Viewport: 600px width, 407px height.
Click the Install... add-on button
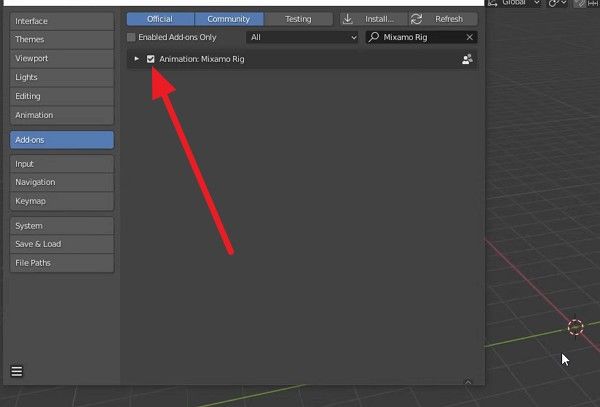373,19
